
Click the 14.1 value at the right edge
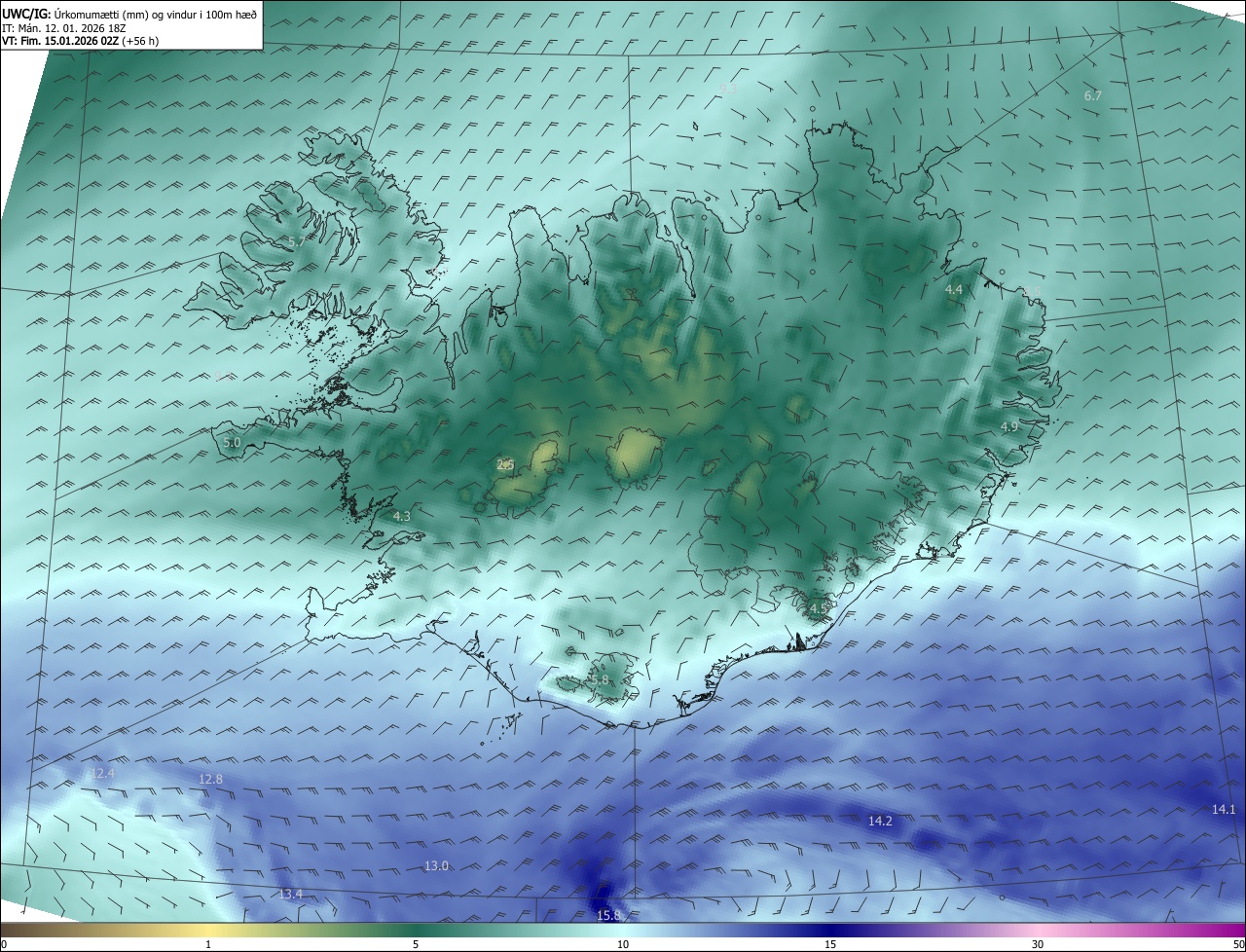[1224, 809]
